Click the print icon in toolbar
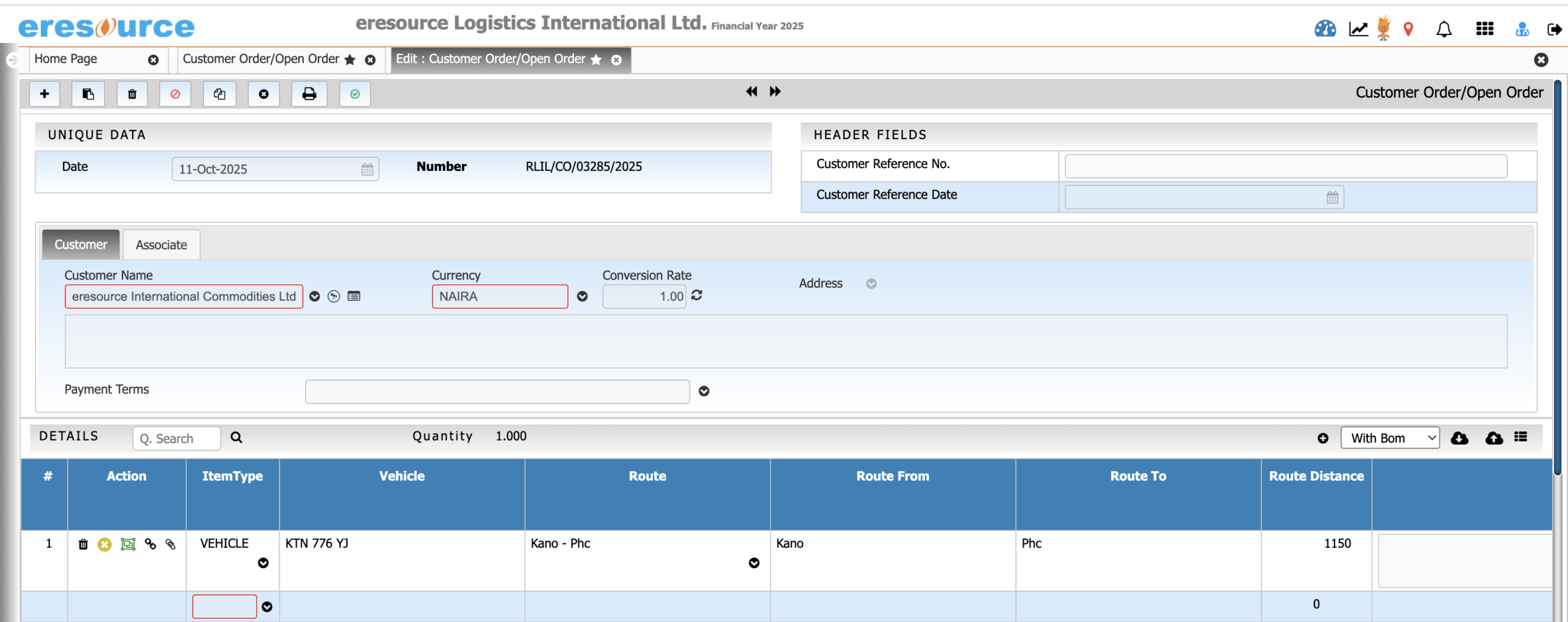Image resolution: width=1568 pixels, height=622 pixels. [x=309, y=94]
